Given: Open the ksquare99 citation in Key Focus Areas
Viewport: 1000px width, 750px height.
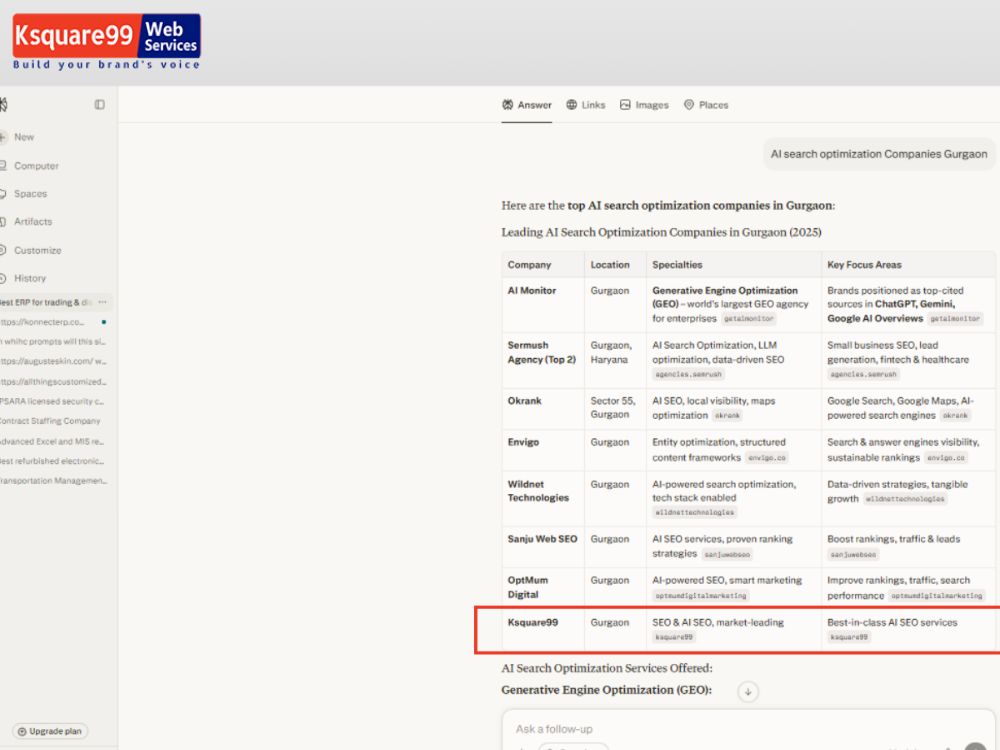Looking at the screenshot, I should 849,637.
